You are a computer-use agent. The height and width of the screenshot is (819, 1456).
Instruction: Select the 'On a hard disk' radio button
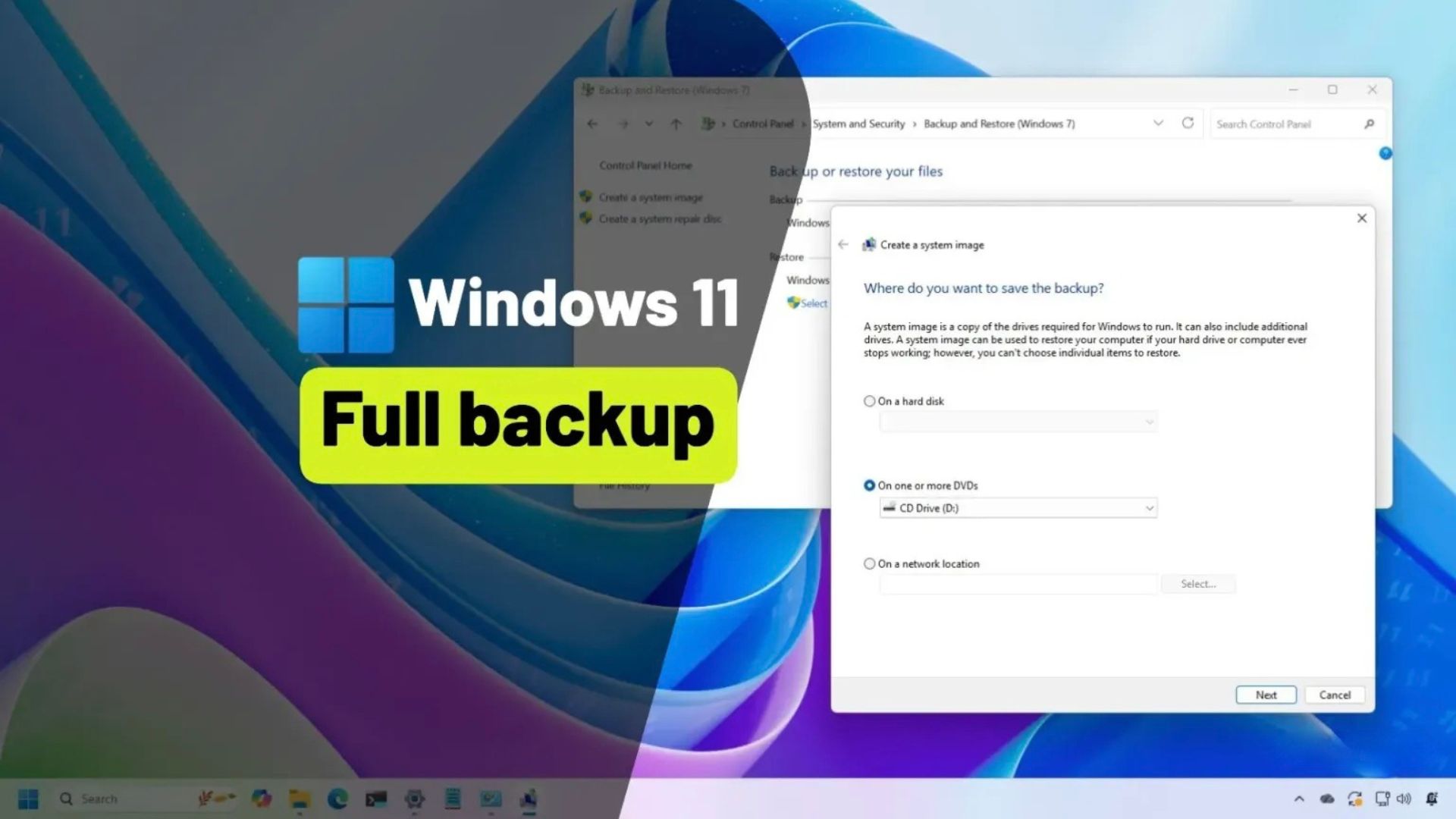pos(869,400)
